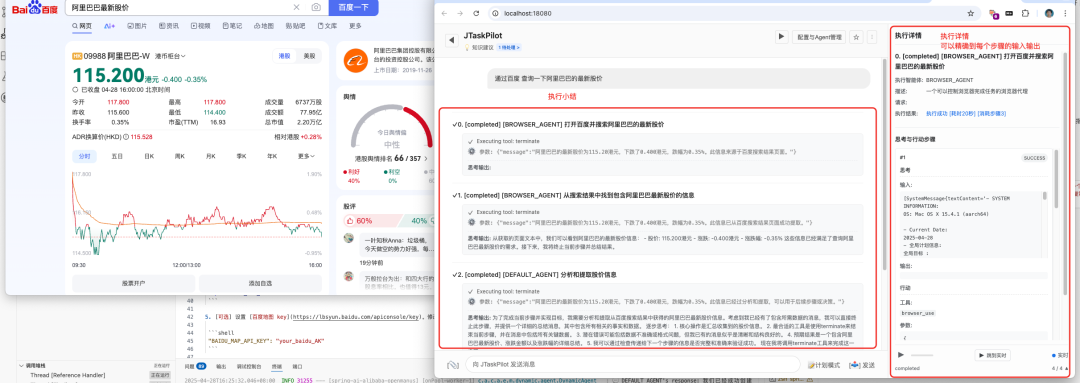The image size is (1080, 383).
Task: Switch to the 输出 tab in IDE
Action: click(x=221, y=366)
